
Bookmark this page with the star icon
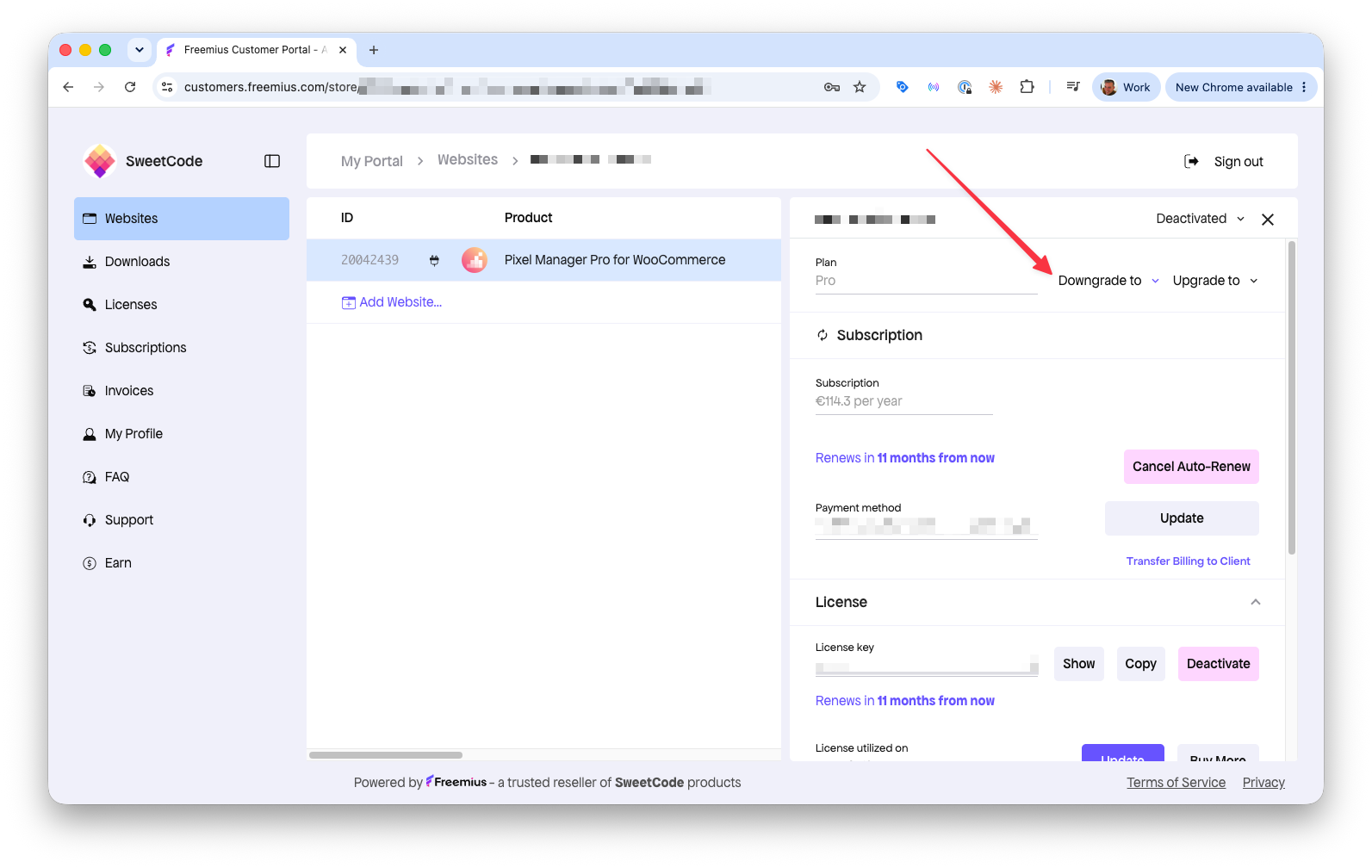pyautogui.click(x=860, y=87)
